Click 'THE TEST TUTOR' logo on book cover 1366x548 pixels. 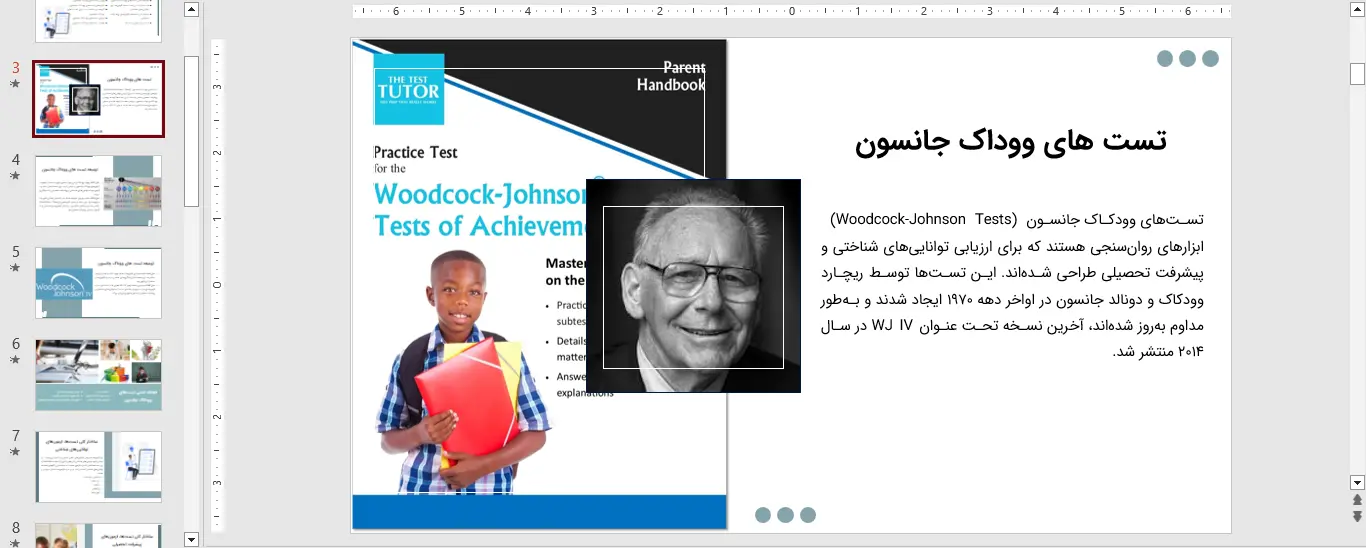click(x=408, y=88)
